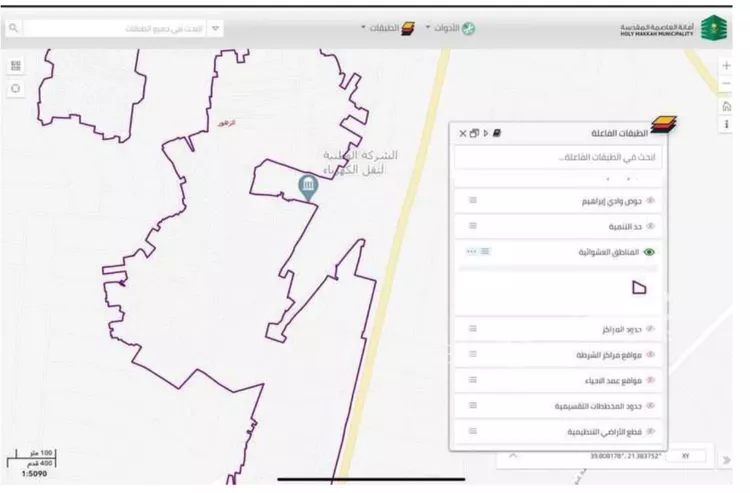
Task: Select the مواقع مراكز الشرطة layer name
Action: pos(608,355)
